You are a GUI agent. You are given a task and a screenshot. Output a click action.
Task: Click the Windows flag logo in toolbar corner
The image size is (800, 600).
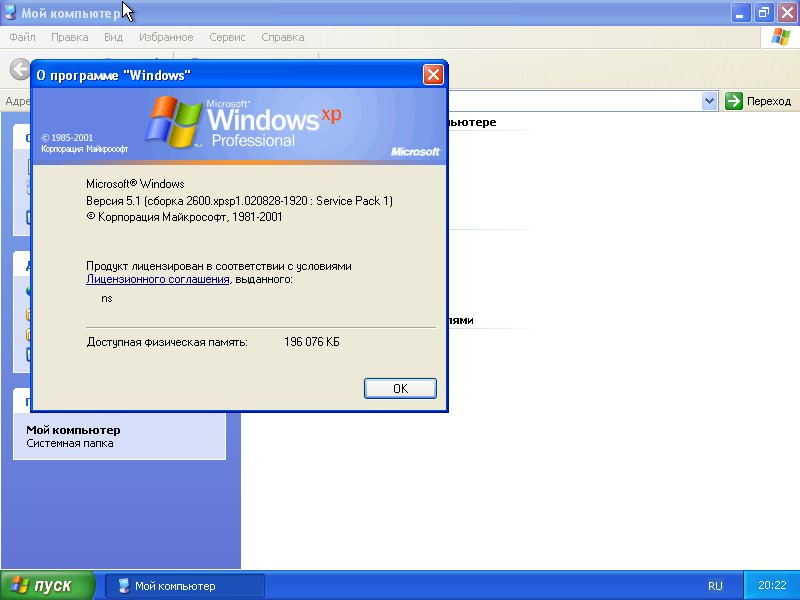[x=781, y=37]
